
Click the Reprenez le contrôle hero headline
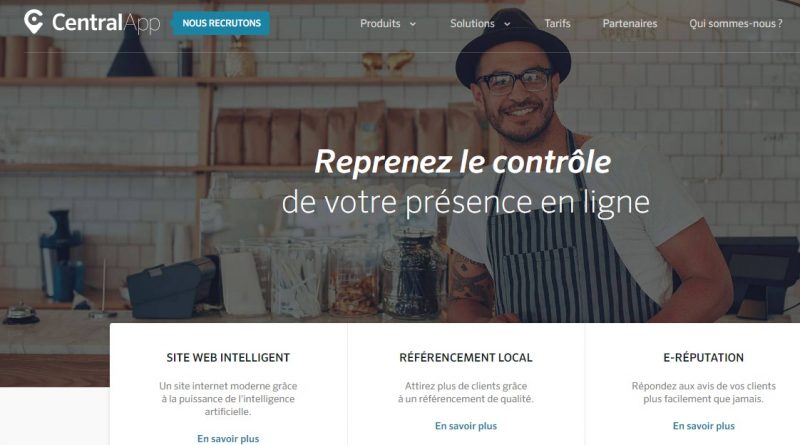pos(463,162)
